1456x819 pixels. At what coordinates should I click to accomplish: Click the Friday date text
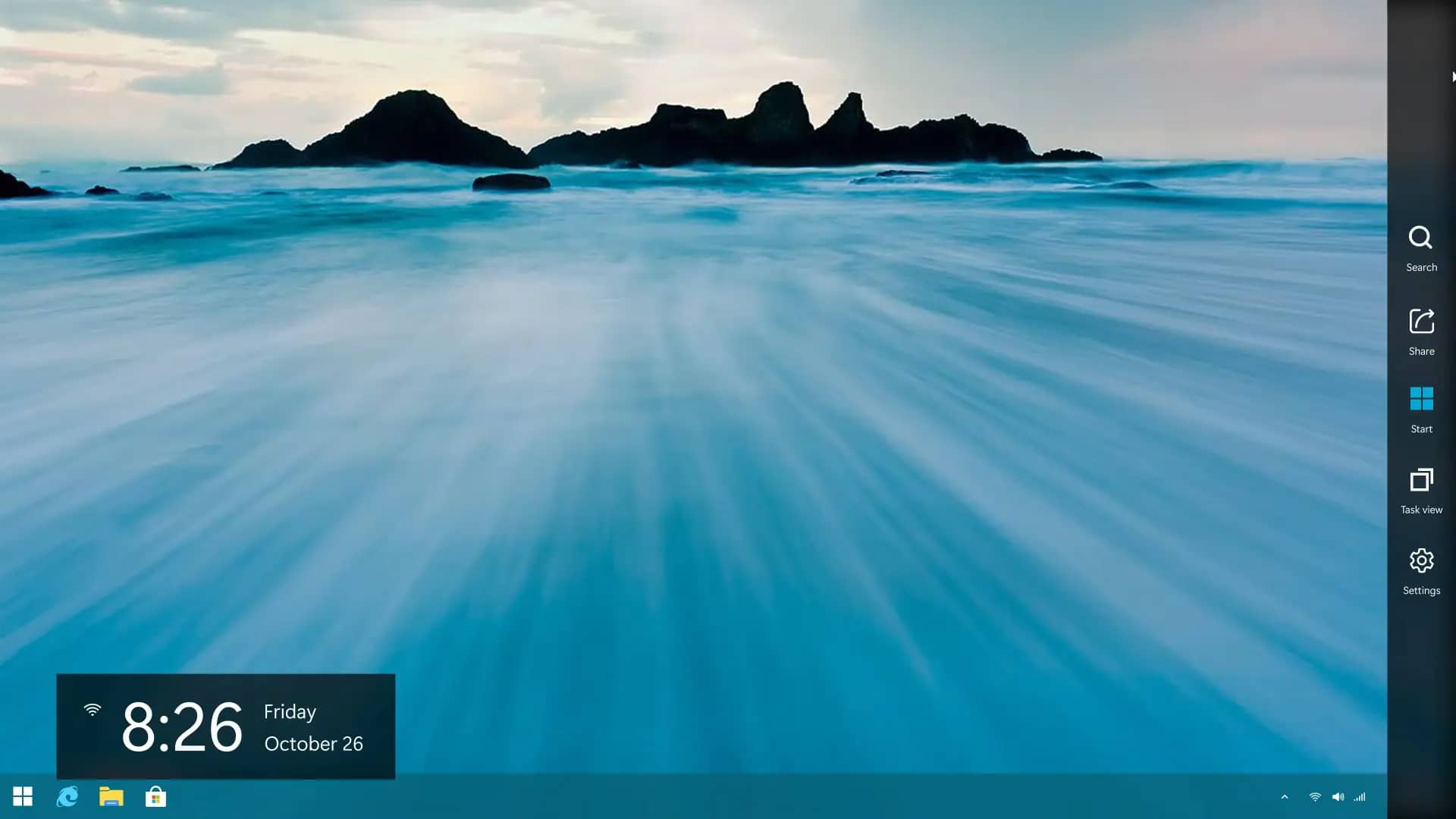tap(290, 712)
